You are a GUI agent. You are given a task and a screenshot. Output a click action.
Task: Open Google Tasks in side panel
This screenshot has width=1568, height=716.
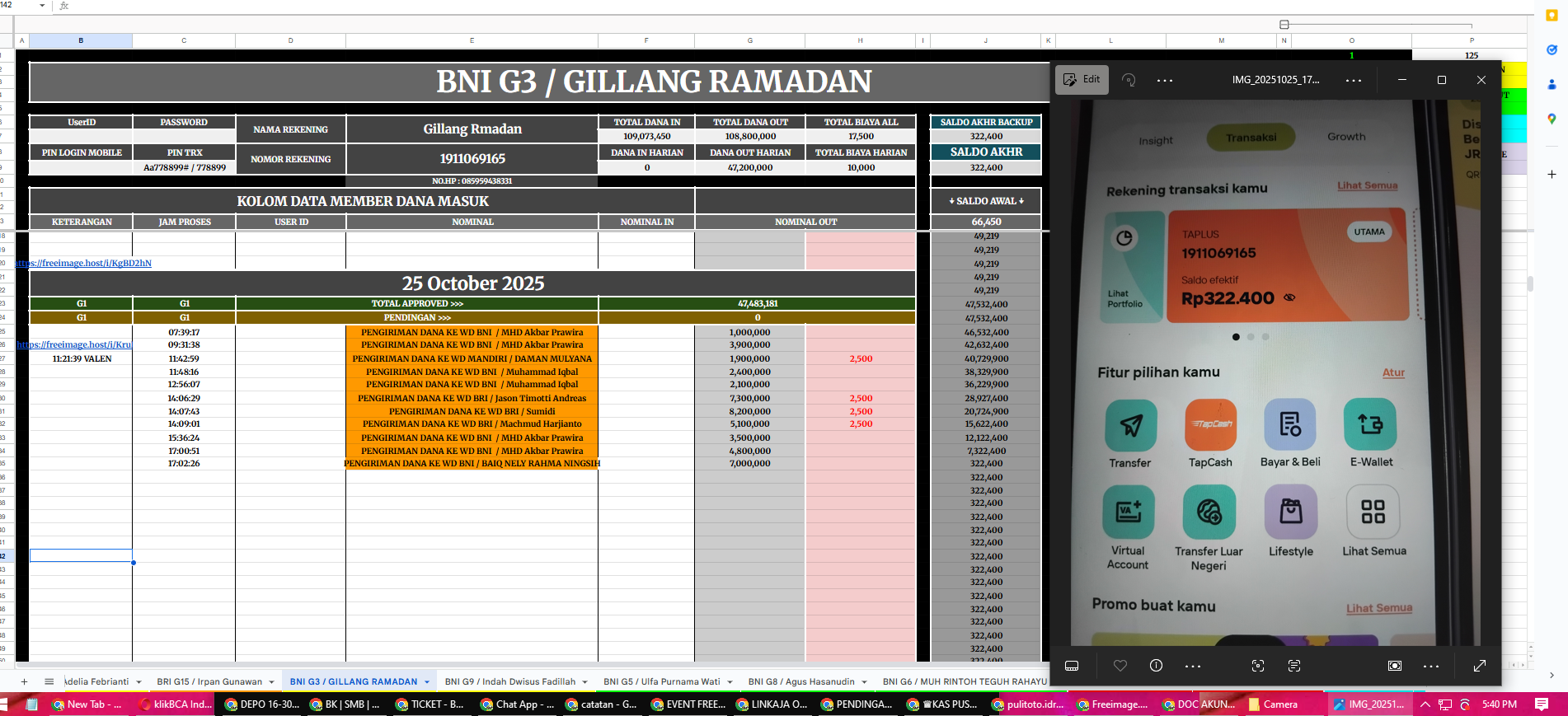[1552, 50]
